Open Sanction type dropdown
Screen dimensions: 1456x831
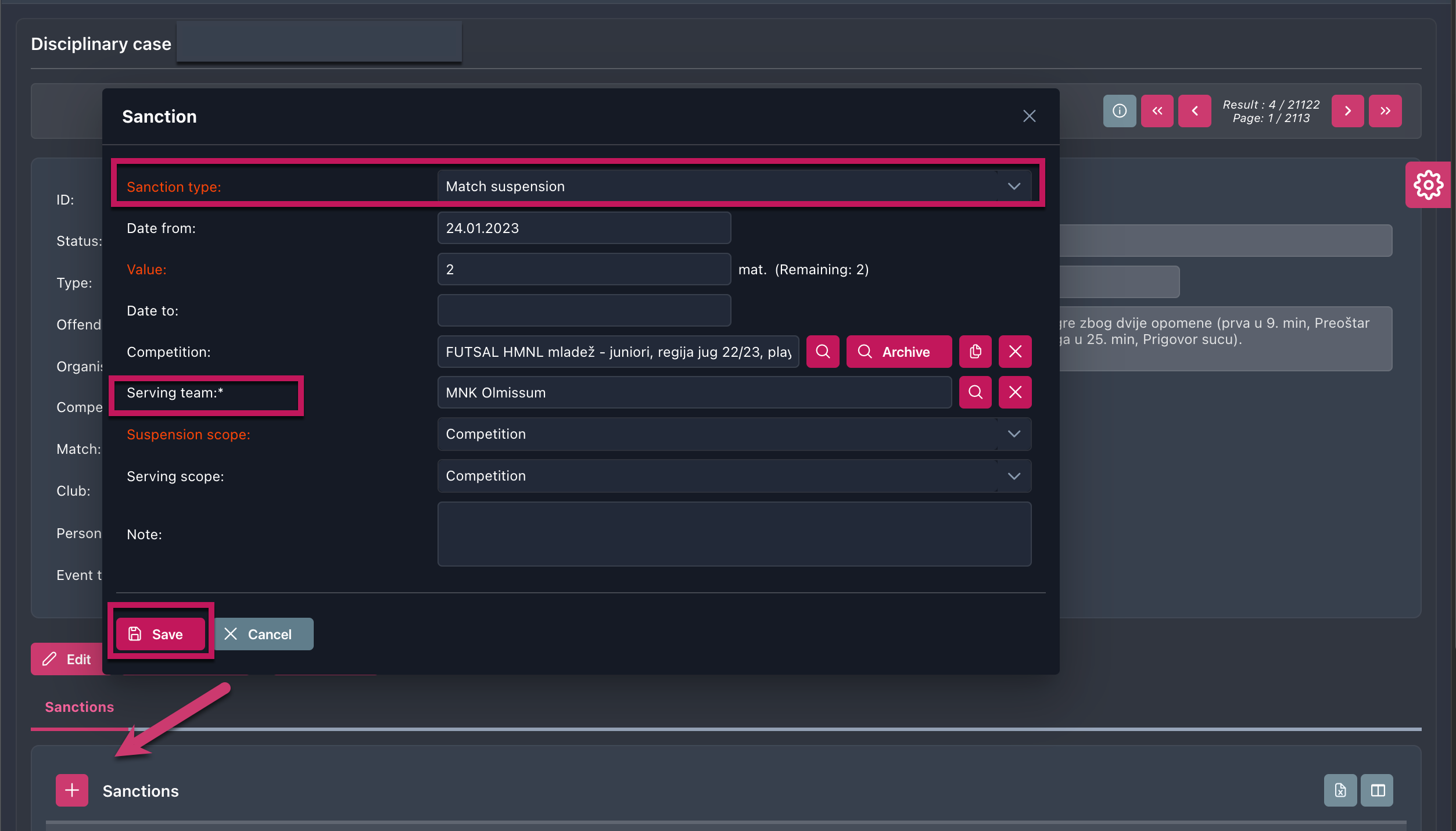734,187
